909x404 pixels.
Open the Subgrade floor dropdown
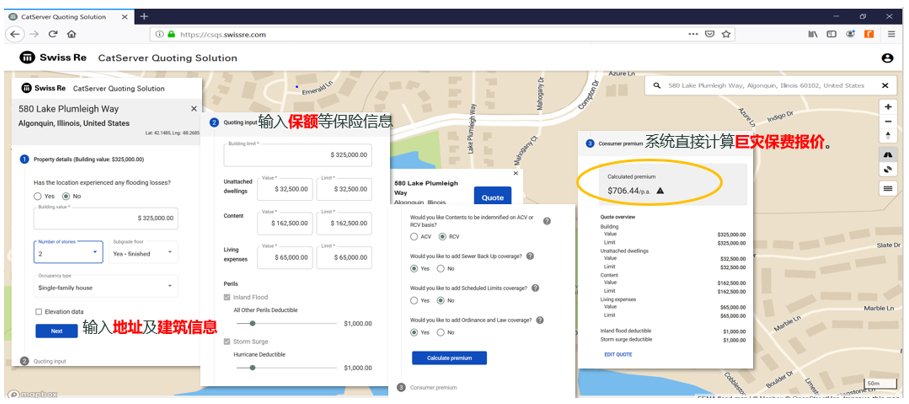tap(143, 253)
